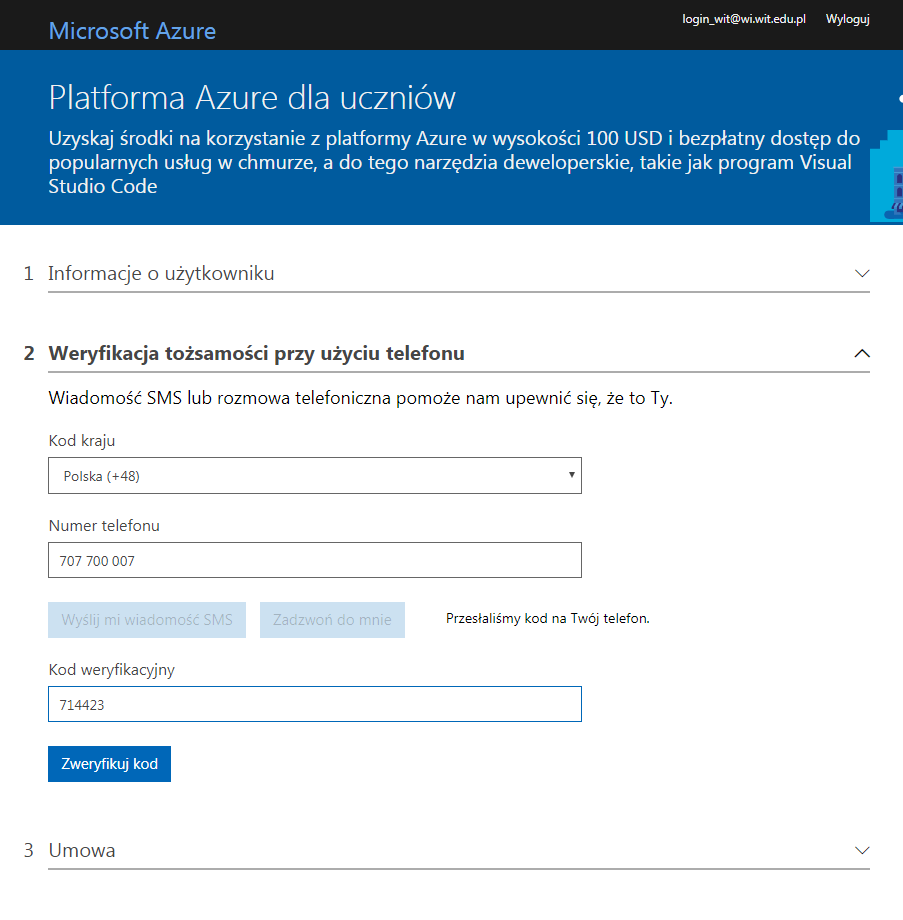
Task: Open the Microsoft Azure home link
Action: (x=132, y=31)
